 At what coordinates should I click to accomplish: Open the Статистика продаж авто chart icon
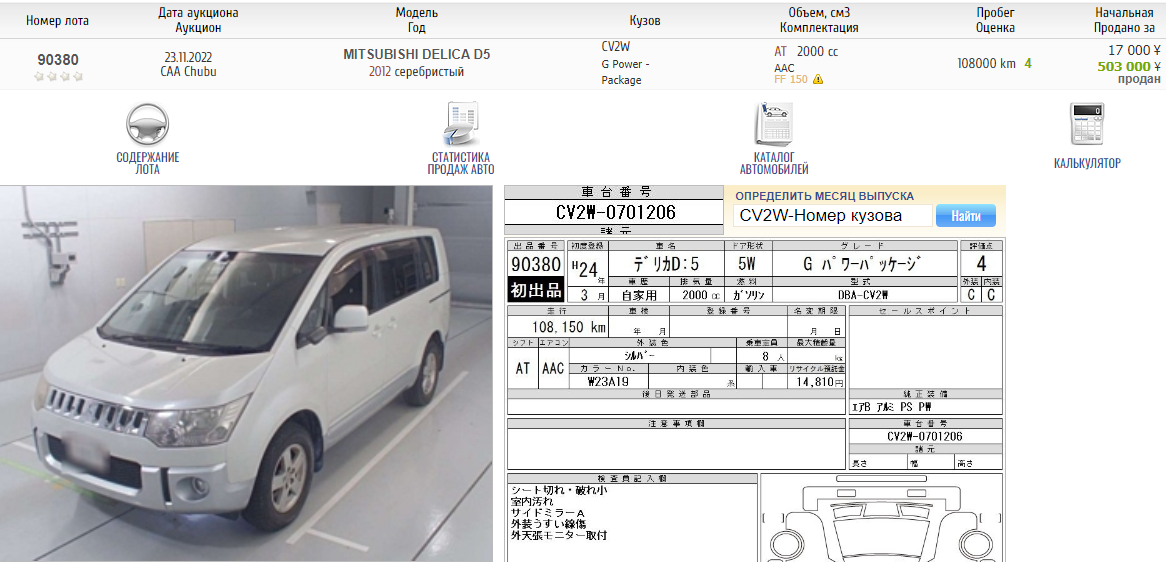(x=460, y=124)
